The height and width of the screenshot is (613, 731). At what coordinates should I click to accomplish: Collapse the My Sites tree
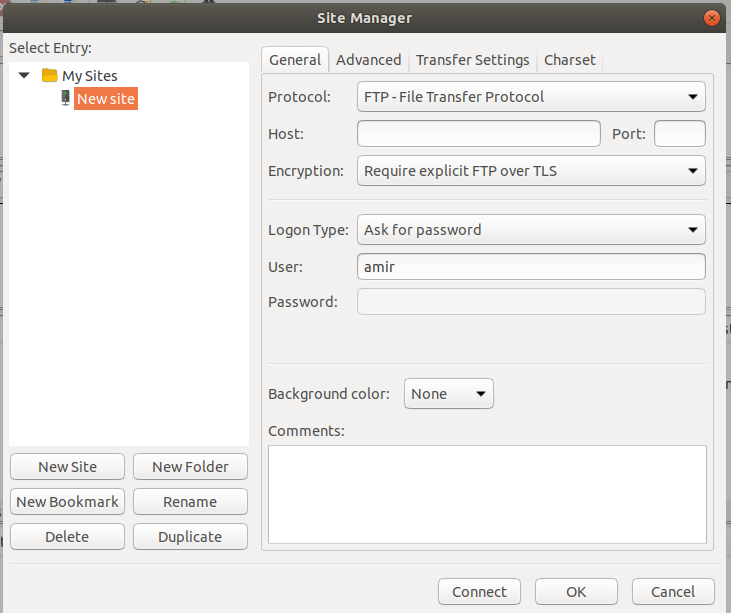pos(24,75)
